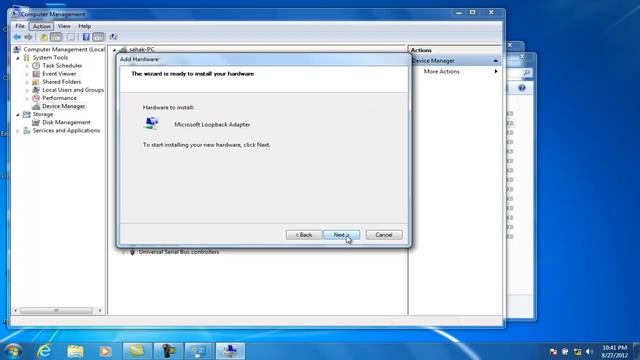640x360 pixels.
Task: Open the Help menu
Action: point(84,26)
